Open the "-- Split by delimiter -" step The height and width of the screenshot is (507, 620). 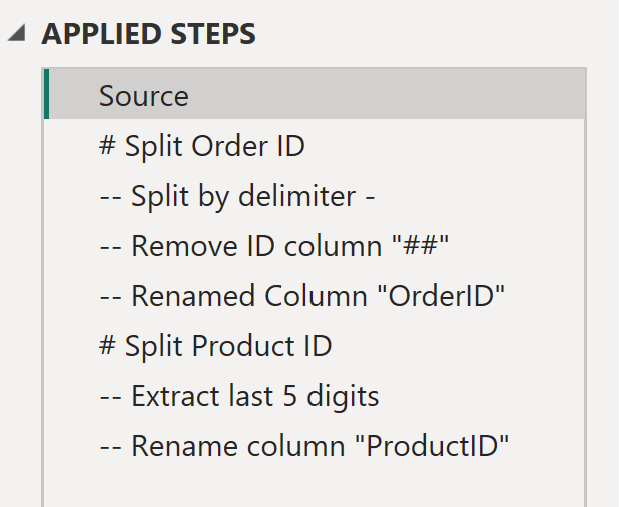(x=238, y=196)
